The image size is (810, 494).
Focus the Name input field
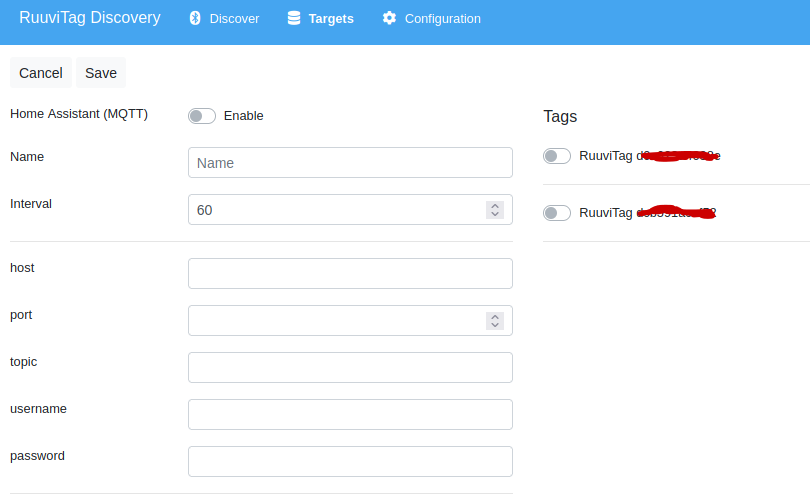tap(350, 163)
